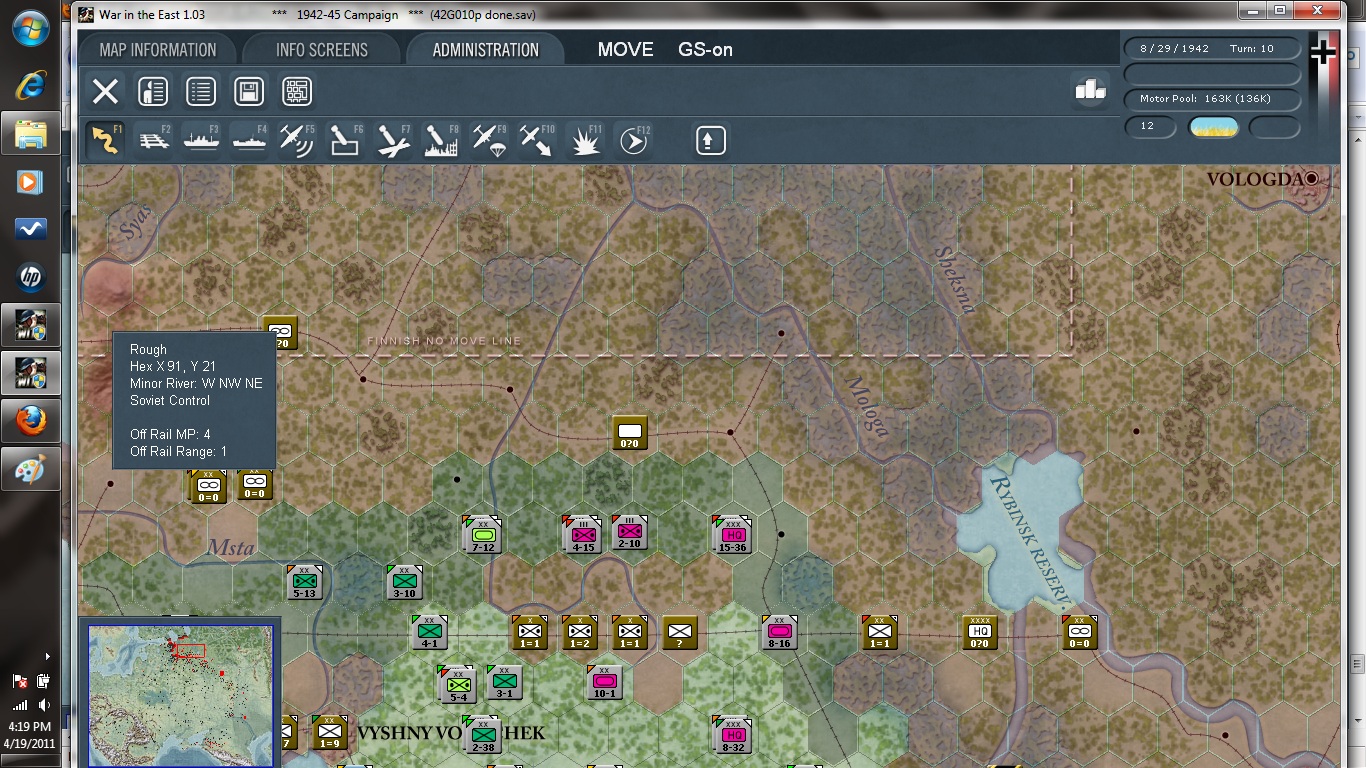Select the F7 bomb airfield icon
This screenshot has width=1366, height=768.
393,140
